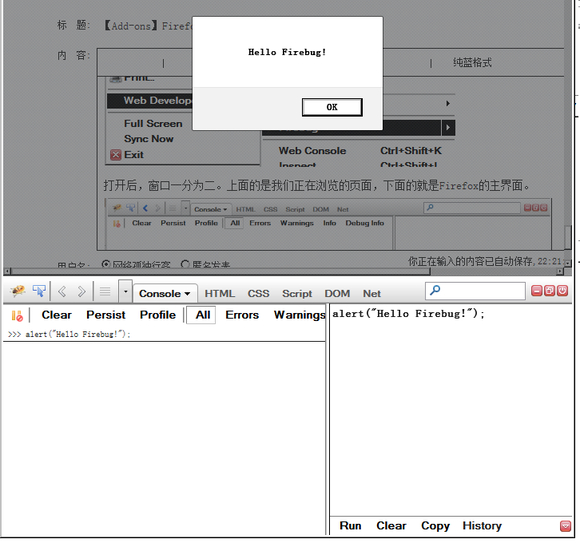This screenshot has height=543, width=580.
Task: Click Info filter in the embedded screenshot
Action: click(x=329, y=223)
